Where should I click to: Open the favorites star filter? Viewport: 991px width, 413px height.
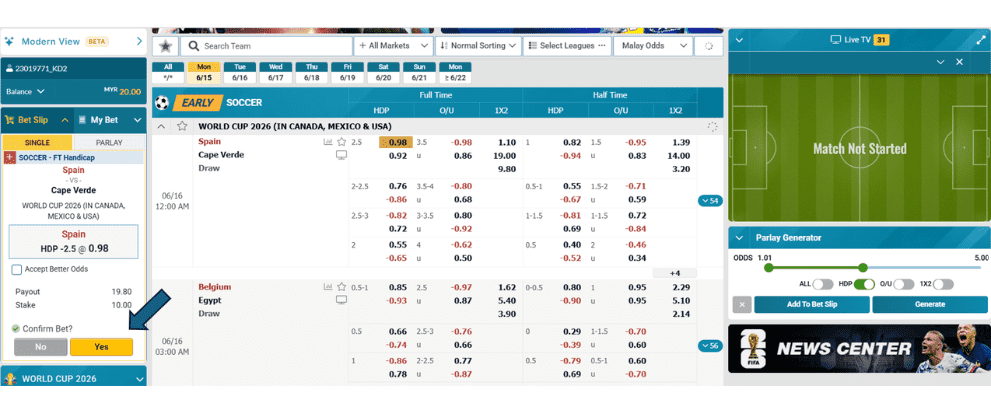point(165,46)
